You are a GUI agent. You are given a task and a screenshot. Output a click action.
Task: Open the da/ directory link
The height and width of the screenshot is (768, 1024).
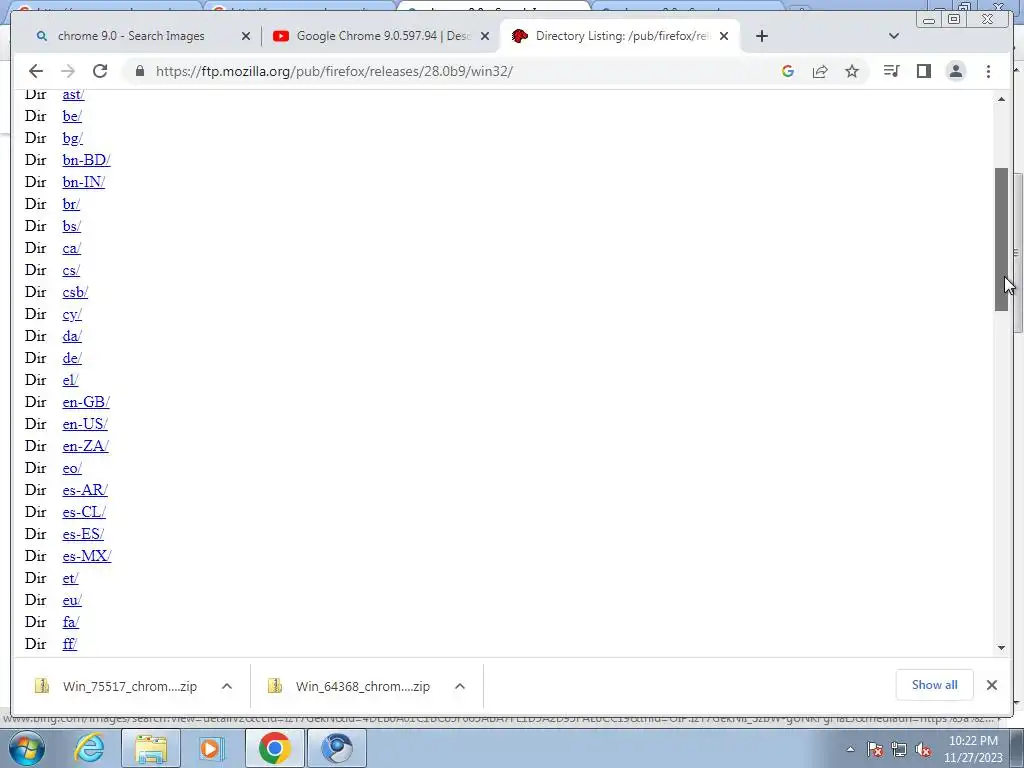[72, 336]
